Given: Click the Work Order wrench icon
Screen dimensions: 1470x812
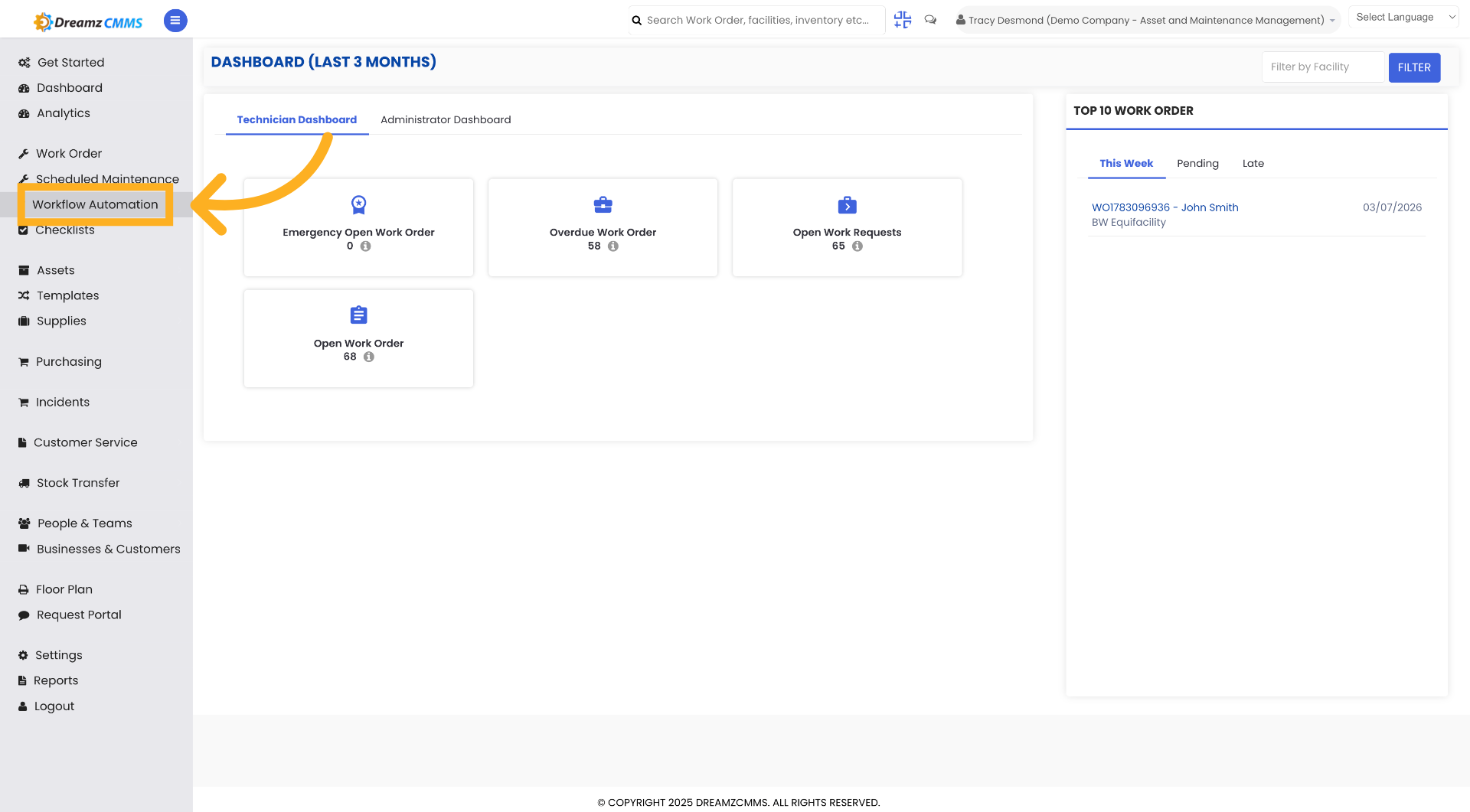Looking at the screenshot, I should 24,154.
